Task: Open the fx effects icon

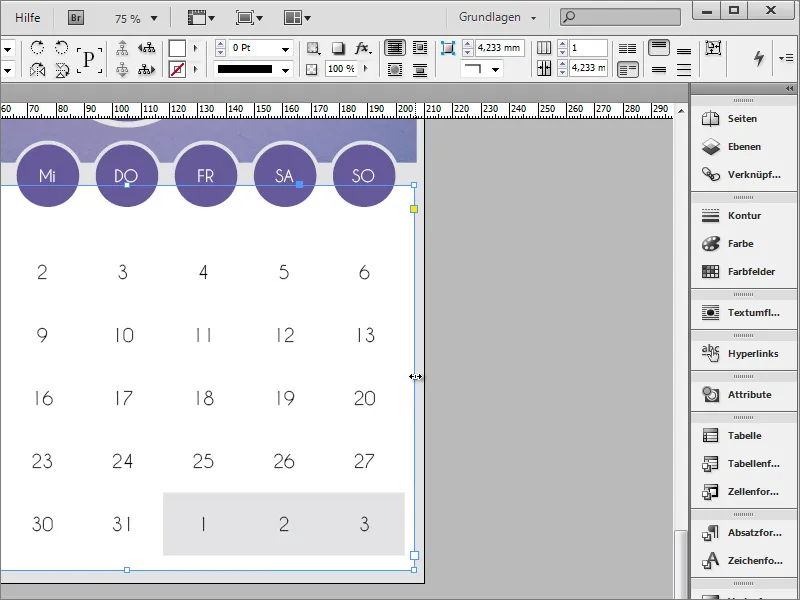Action: tap(363, 48)
